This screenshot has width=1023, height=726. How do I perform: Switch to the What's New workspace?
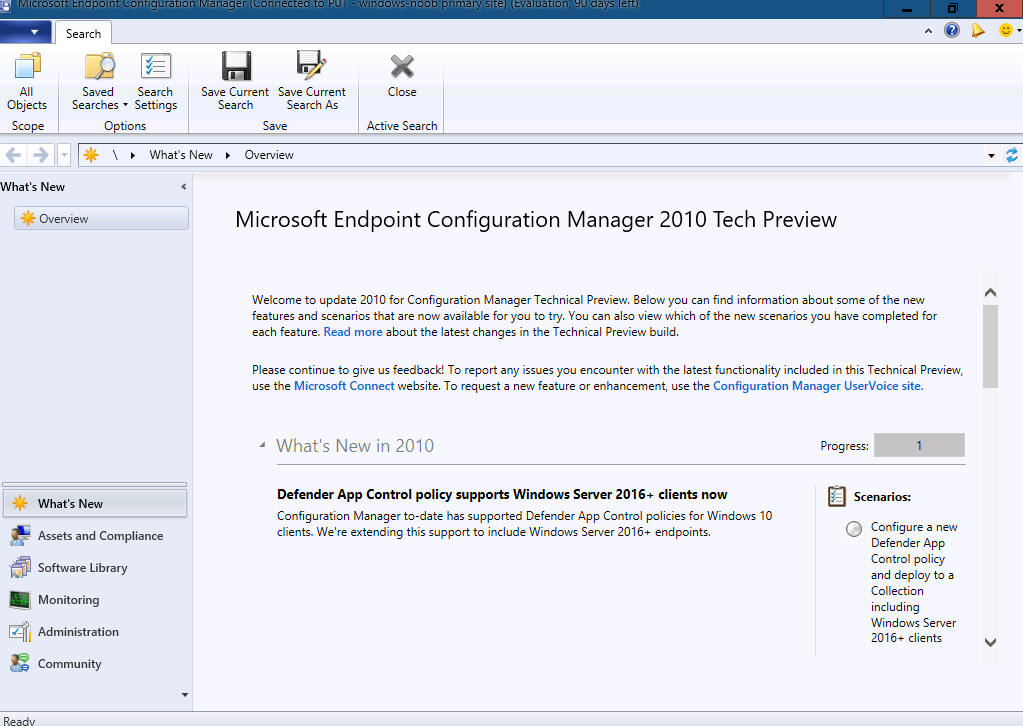point(95,504)
